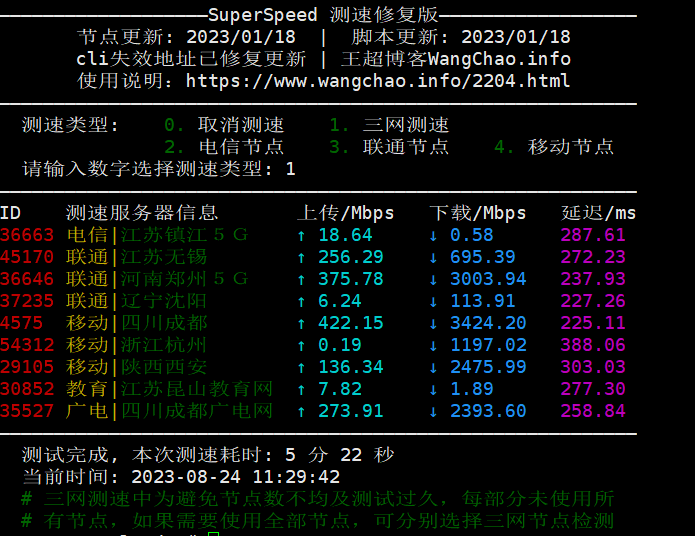The image size is (695, 536).
Task: Click the entered number 1 after the prompt
Action: (x=291, y=169)
